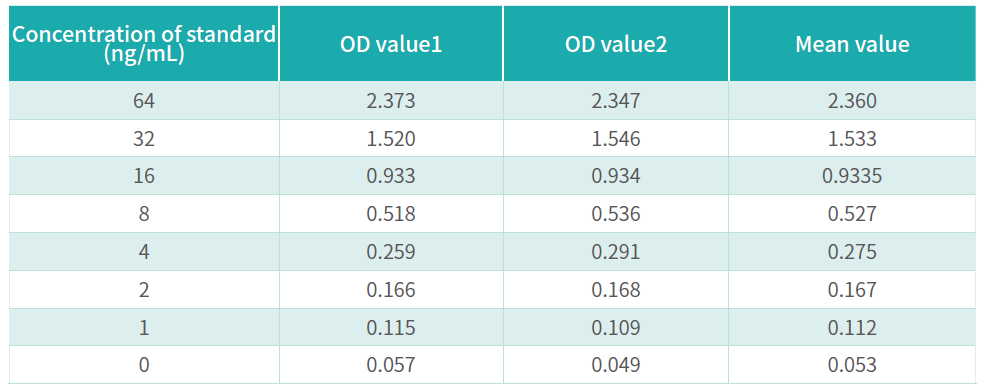Select the concentration cell showing 64

[144, 101]
